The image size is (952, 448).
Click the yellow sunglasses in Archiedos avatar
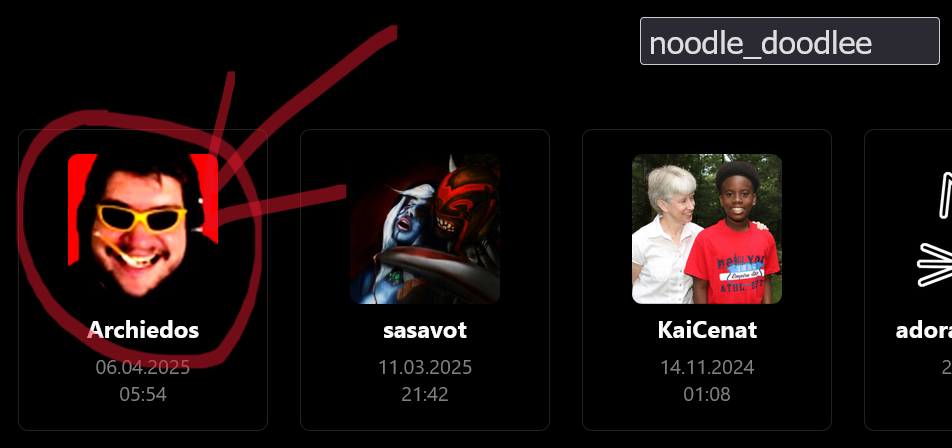141,217
